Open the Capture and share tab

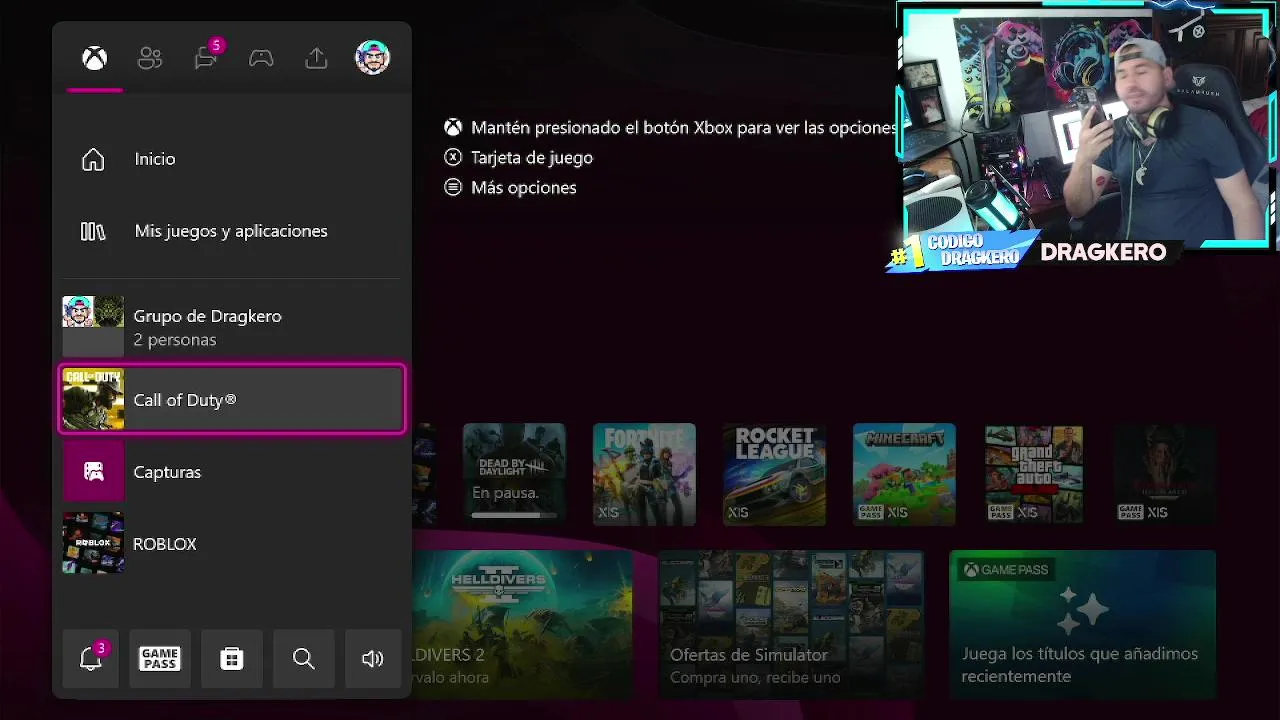point(316,58)
